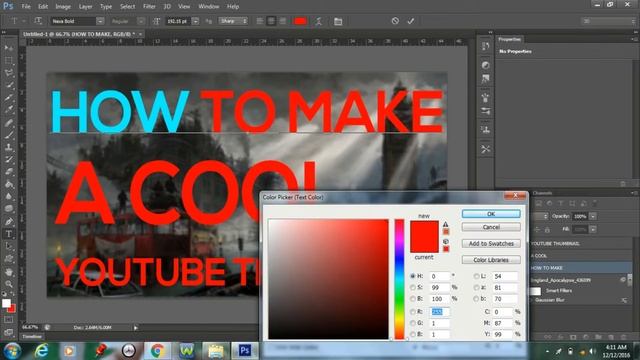The height and width of the screenshot is (360, 640).
Task: Select the R red radio button
Action: 412,312
